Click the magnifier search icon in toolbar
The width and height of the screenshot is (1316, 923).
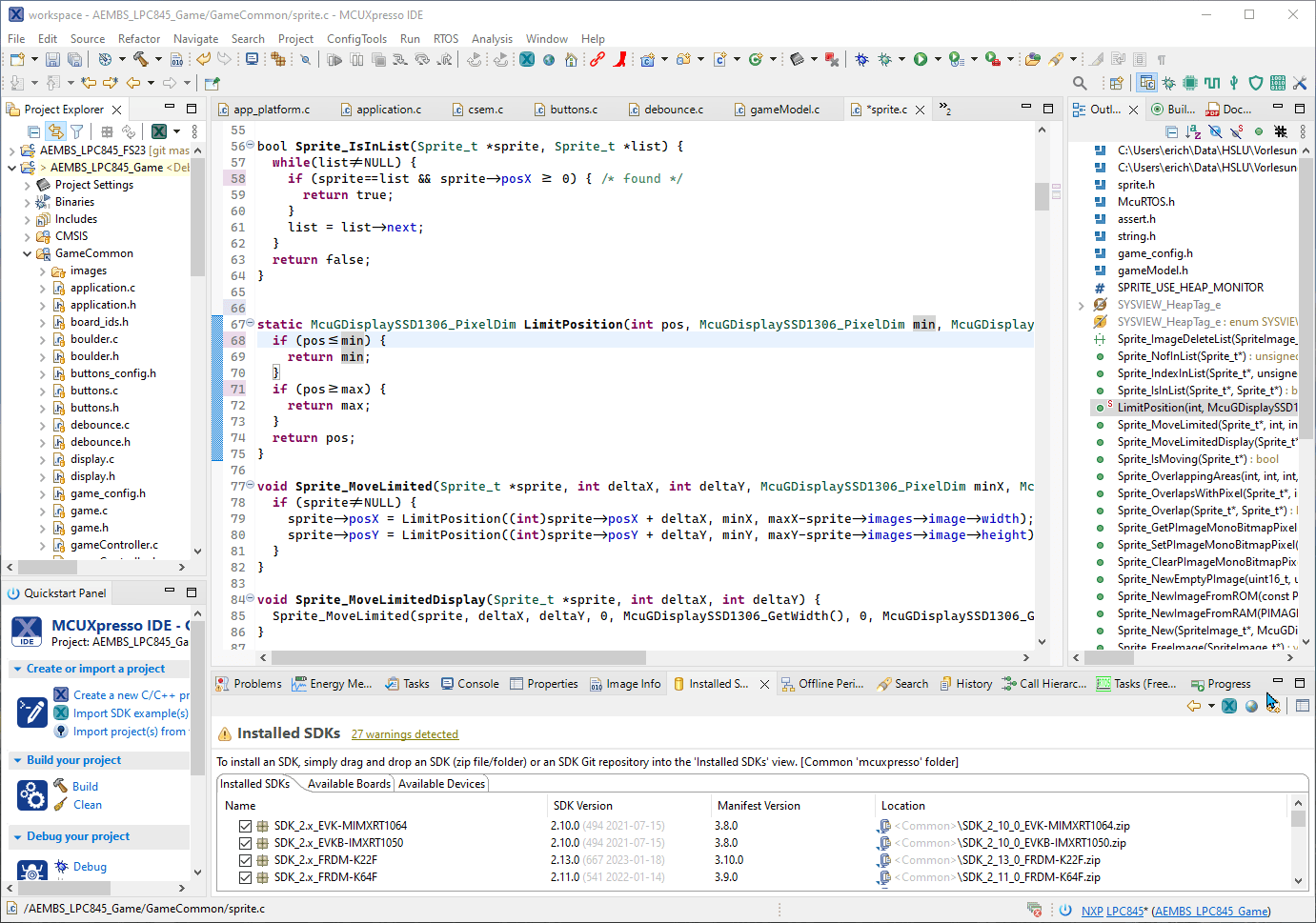(1080, 83)
